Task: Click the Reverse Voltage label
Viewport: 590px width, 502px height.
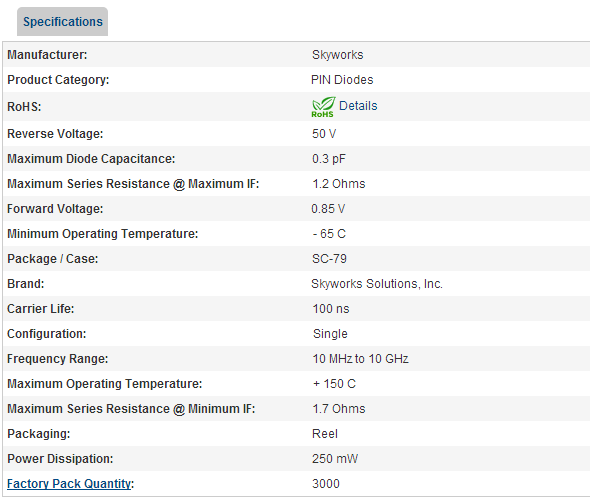Action: 55,134
